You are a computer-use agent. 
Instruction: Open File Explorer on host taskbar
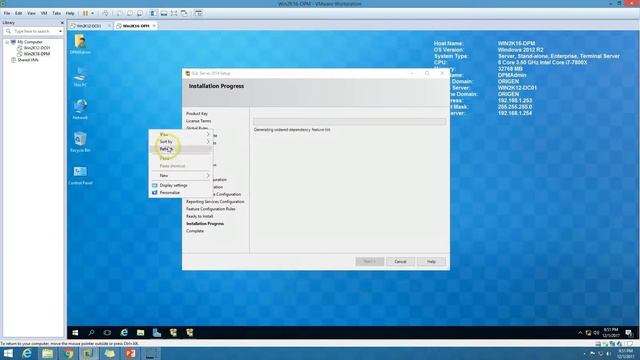tap(48, 353)
